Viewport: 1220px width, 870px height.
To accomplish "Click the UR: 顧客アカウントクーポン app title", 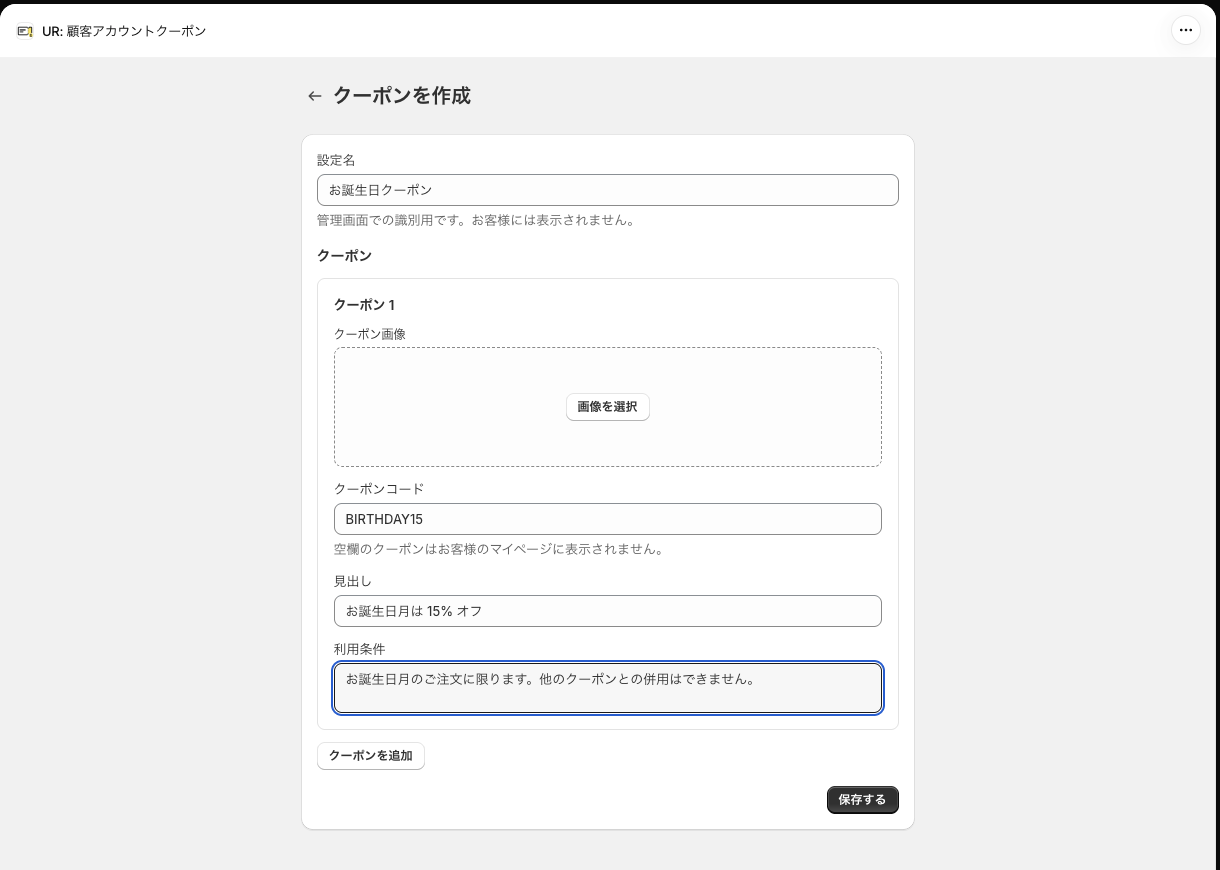I will [x=124, y=31].
